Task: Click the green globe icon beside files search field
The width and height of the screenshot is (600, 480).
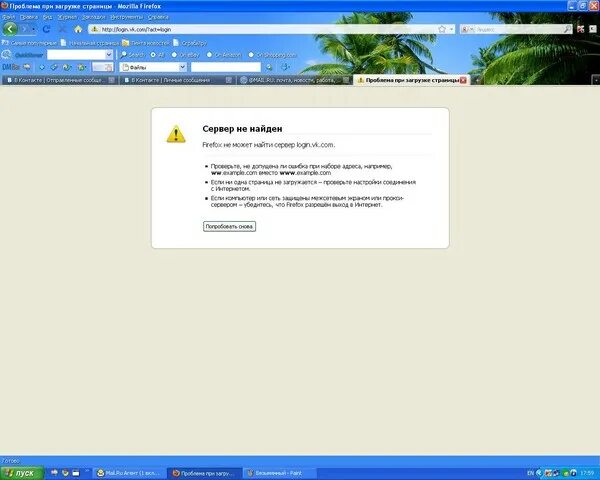Action: pos(269,67)
